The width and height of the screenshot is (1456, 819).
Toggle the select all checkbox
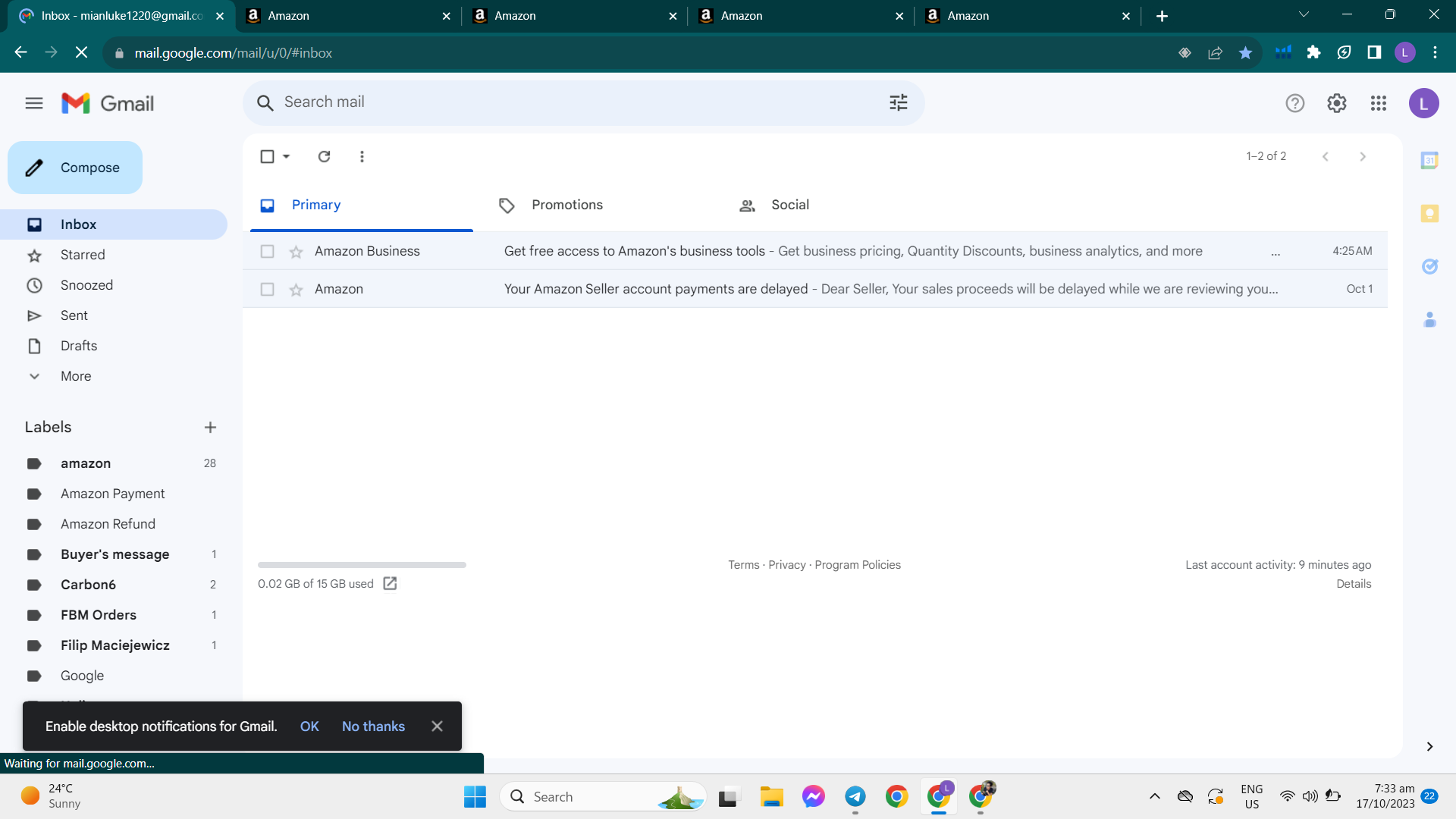pyautogui.click(x=267, y=156)
